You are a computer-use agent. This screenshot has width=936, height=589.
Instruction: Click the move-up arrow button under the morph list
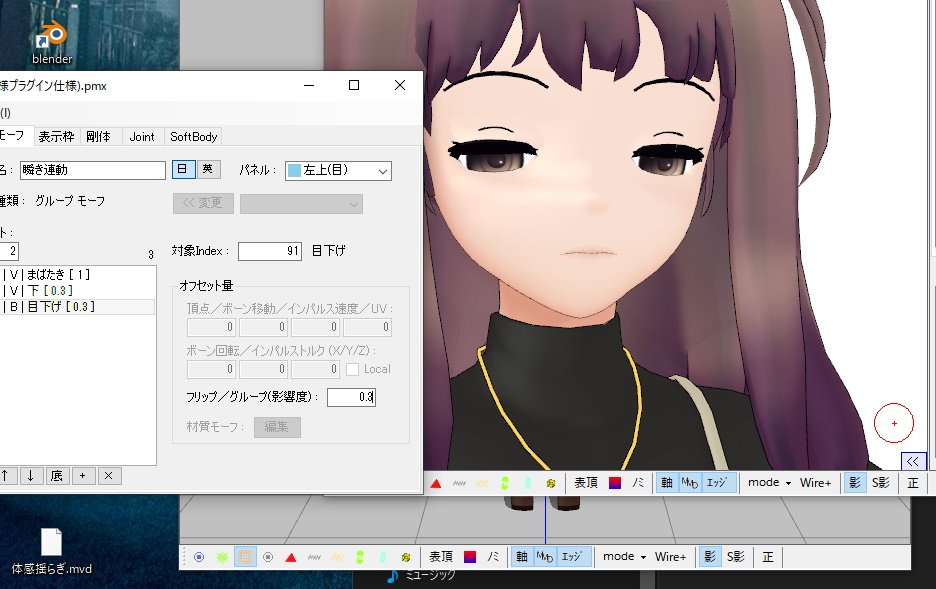coord(7,476)
